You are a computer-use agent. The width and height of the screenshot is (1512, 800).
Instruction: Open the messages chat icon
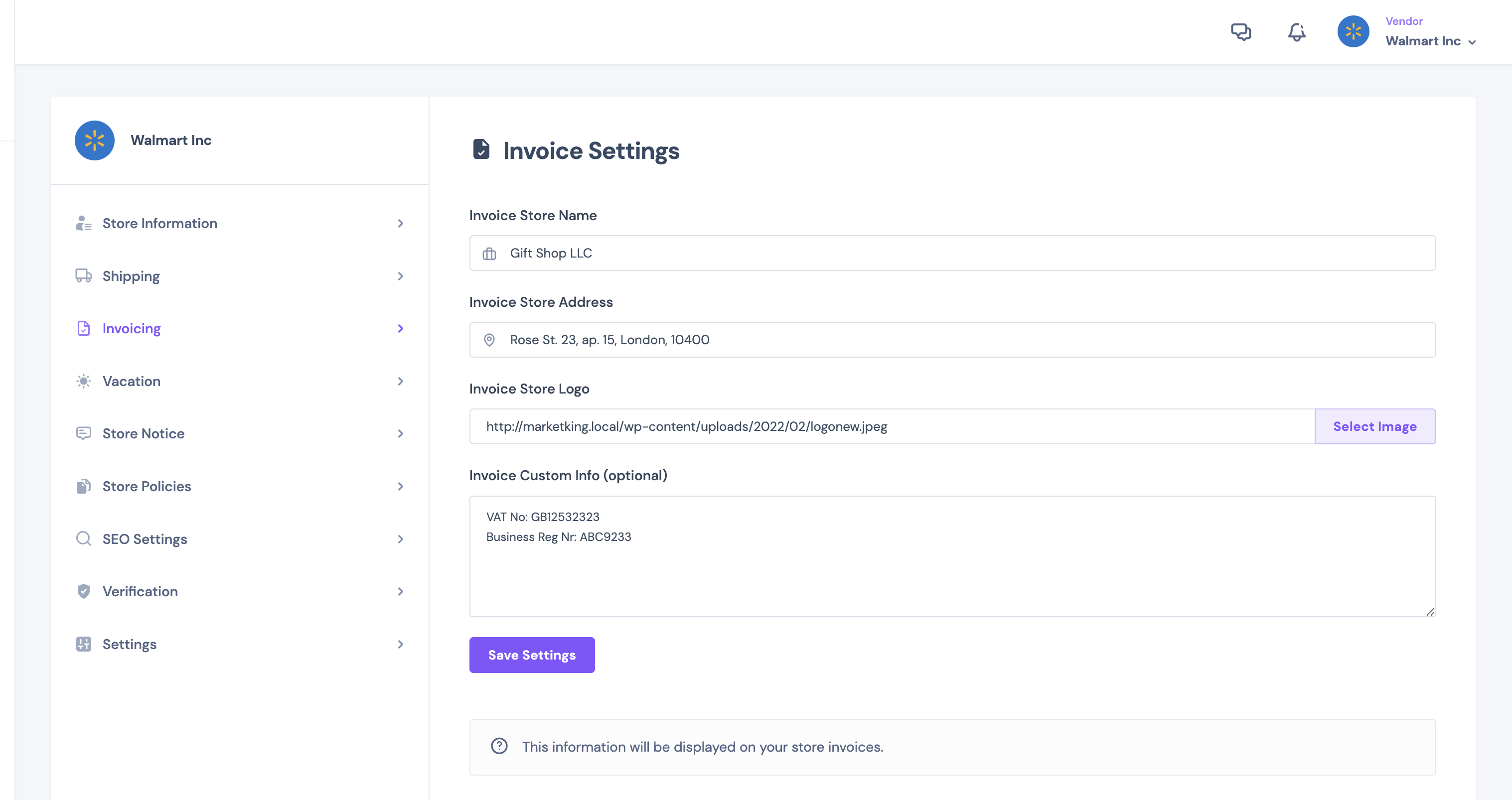coord(1241,32)
